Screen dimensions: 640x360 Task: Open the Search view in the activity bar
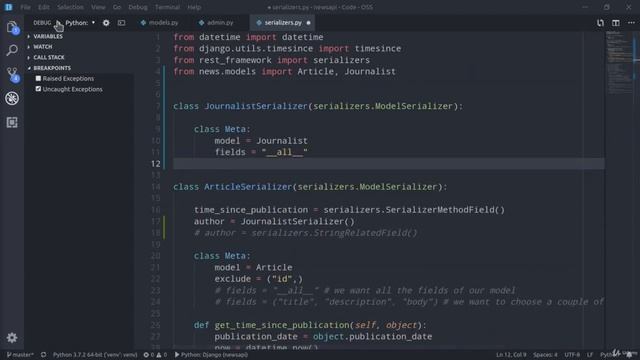12,51
